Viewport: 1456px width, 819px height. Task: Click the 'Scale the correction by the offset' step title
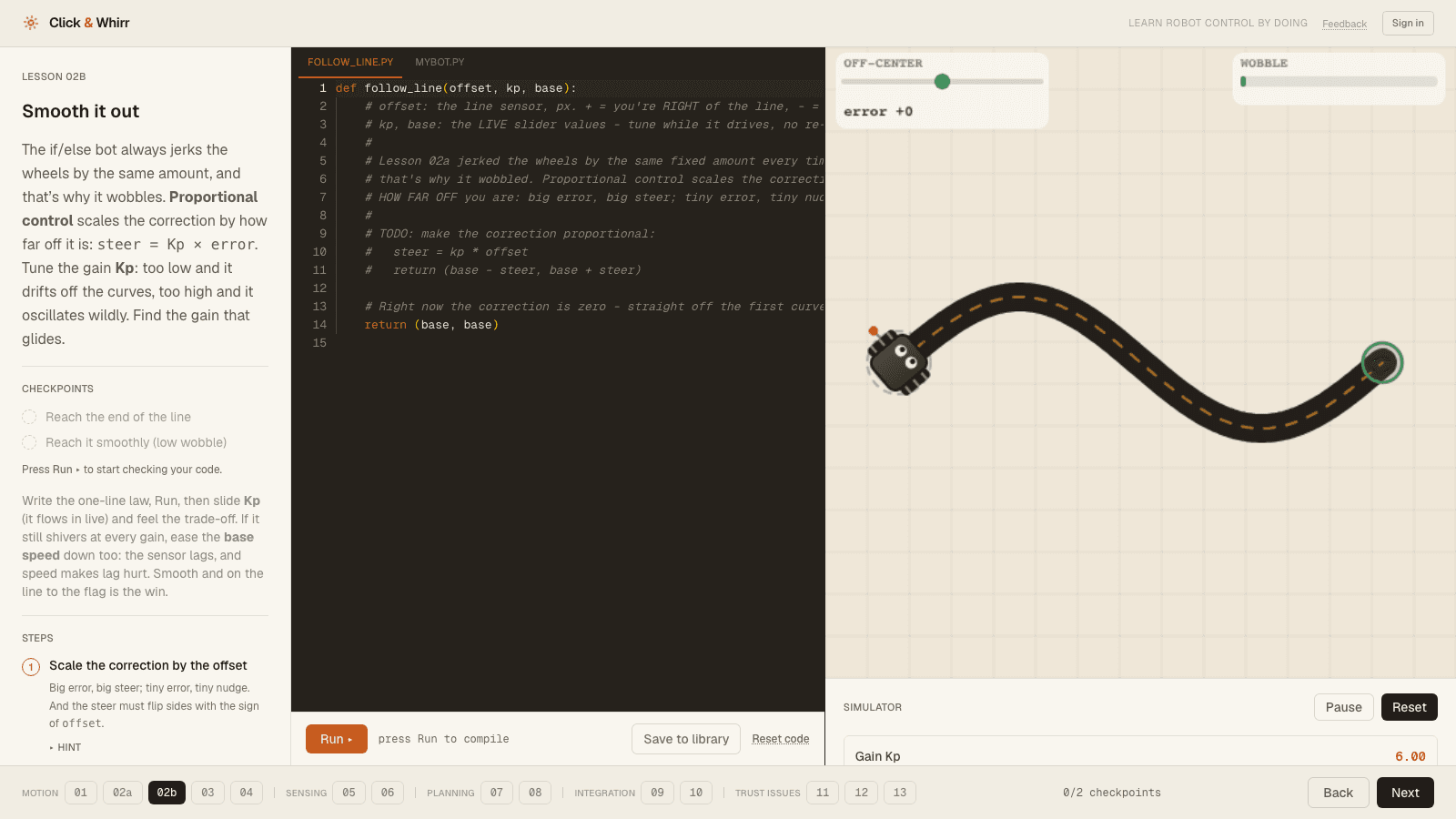(148, 665)
